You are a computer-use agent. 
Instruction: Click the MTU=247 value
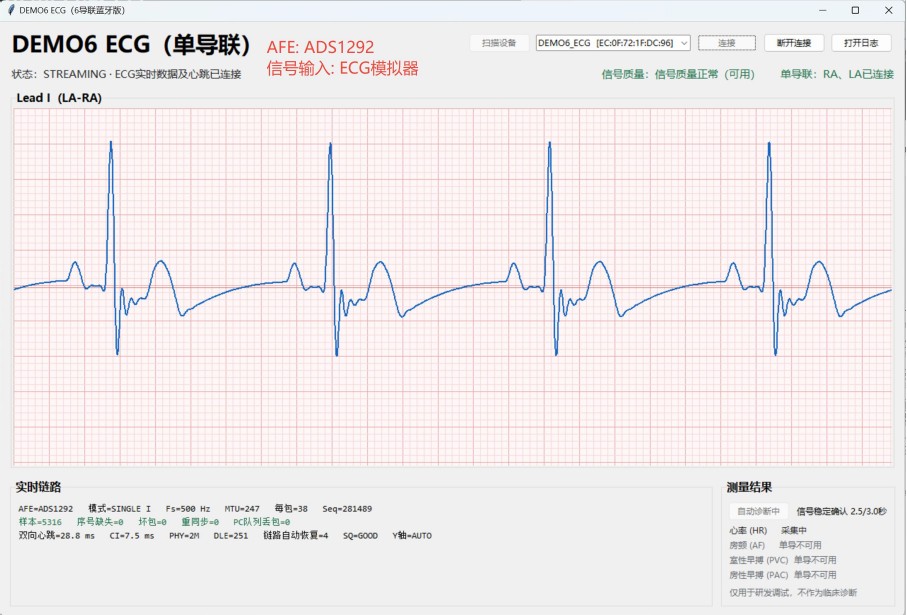(x=242, y=509)
